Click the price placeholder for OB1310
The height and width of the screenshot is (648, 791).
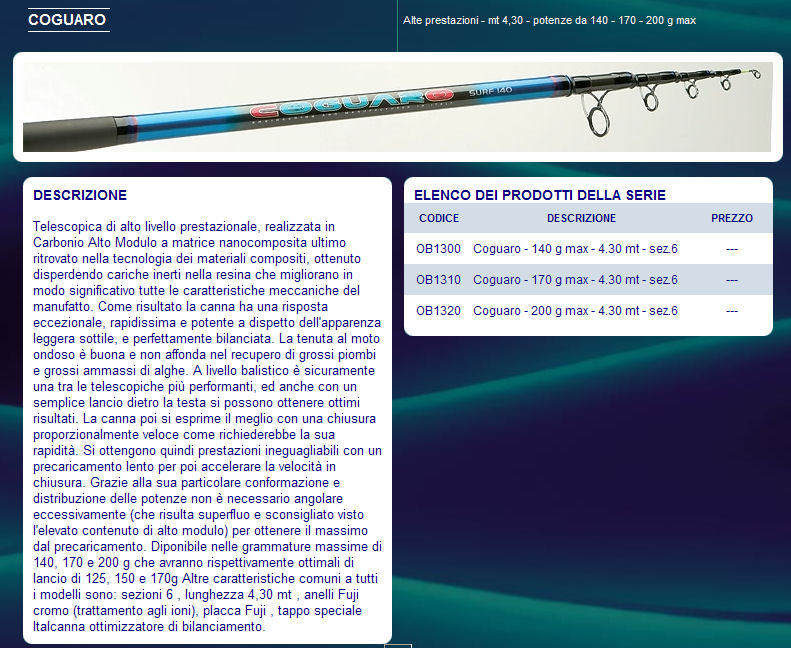click(731, 280)
